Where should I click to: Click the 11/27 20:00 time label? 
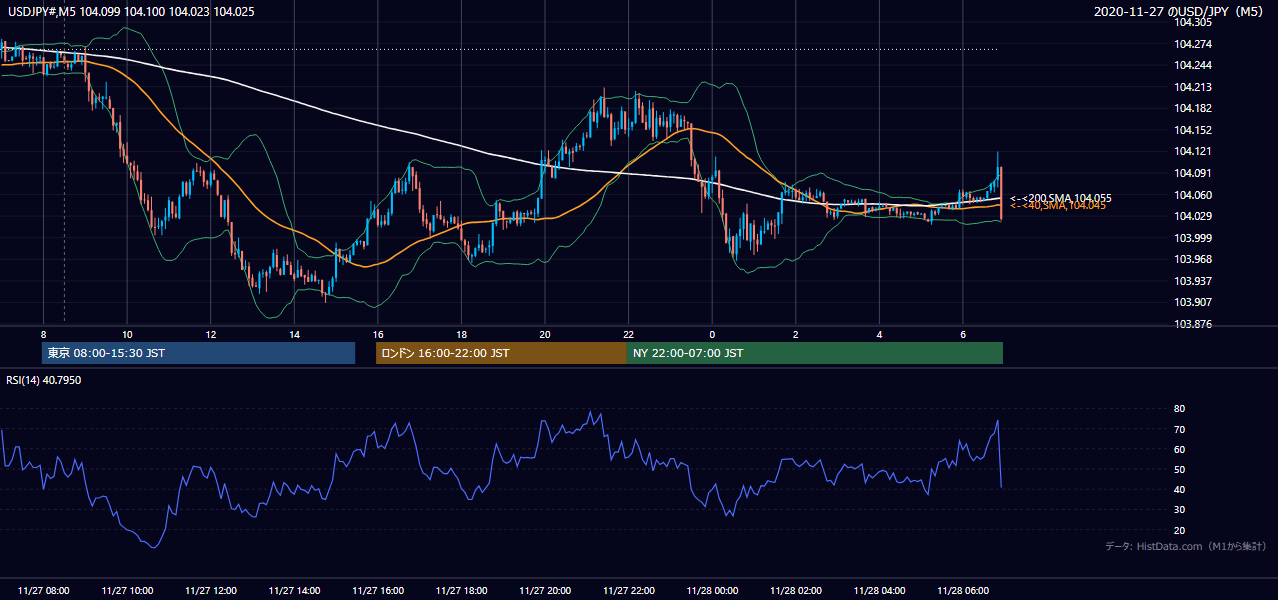click(x=545, y=591)
